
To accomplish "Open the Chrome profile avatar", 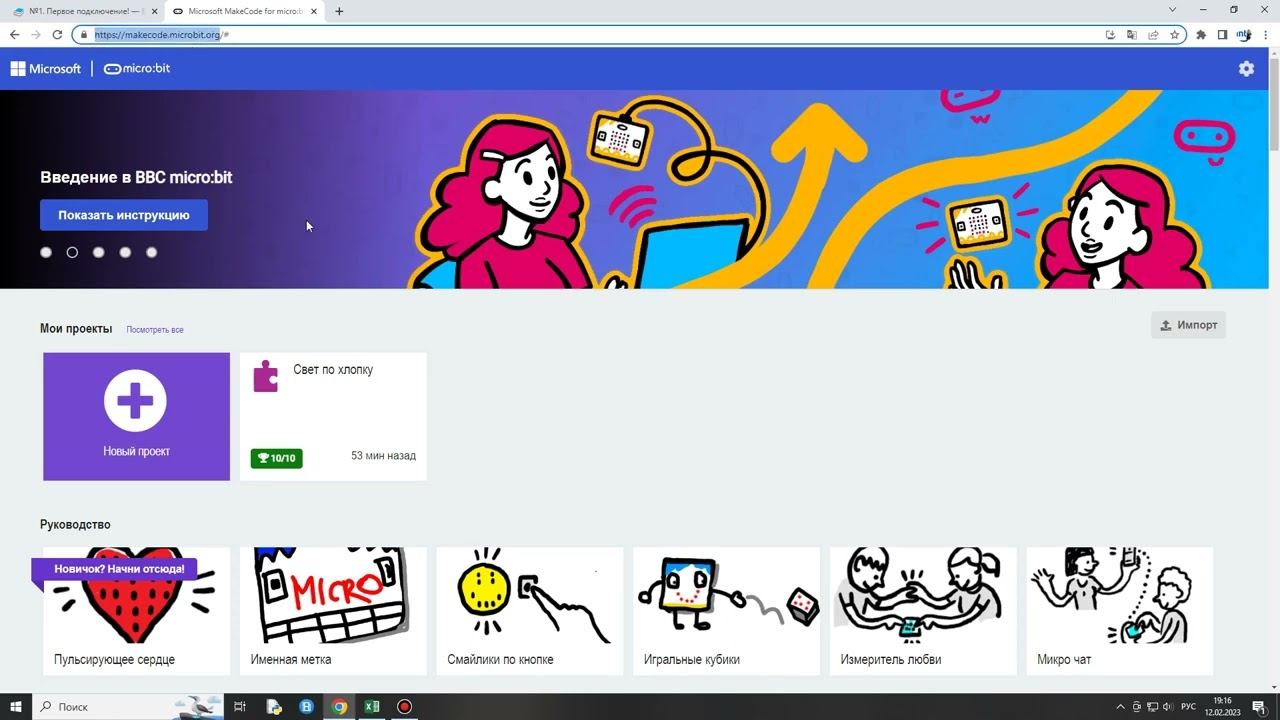I will (1244, 34).
